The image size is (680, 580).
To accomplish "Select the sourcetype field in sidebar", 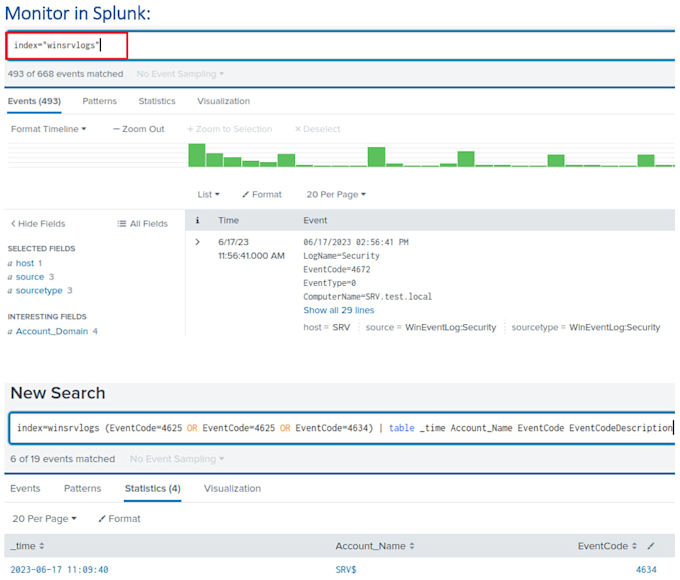I will pyautogui.click(x=39, y=291).
